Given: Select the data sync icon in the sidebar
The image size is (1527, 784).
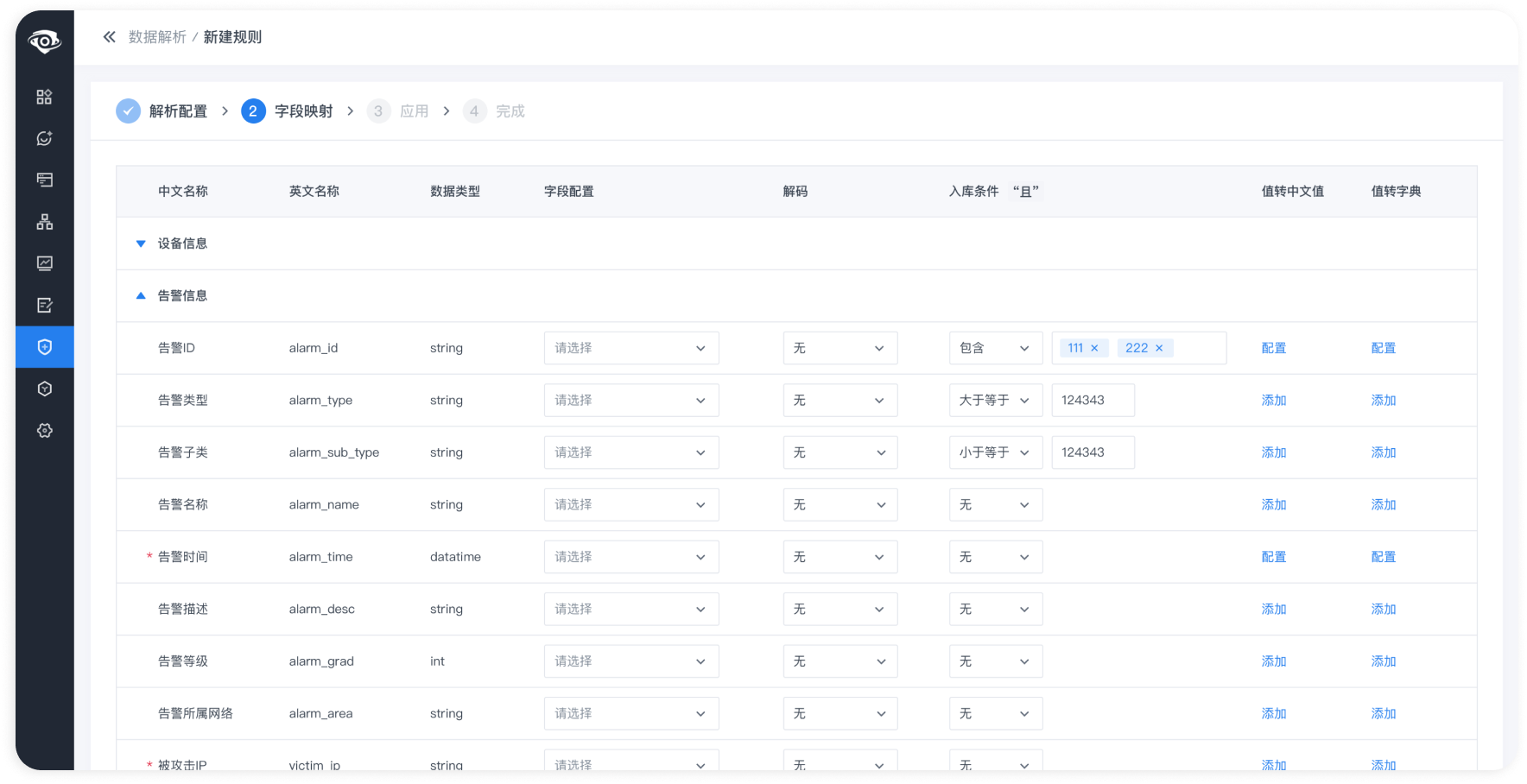Looking at the screenshot, I should pos(44,138).
